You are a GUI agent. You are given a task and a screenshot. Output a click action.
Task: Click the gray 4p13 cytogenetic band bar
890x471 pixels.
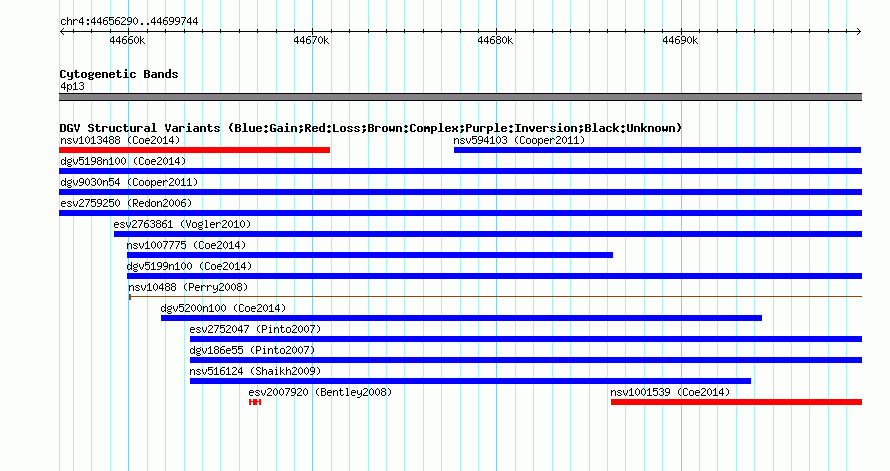[460, 97]
